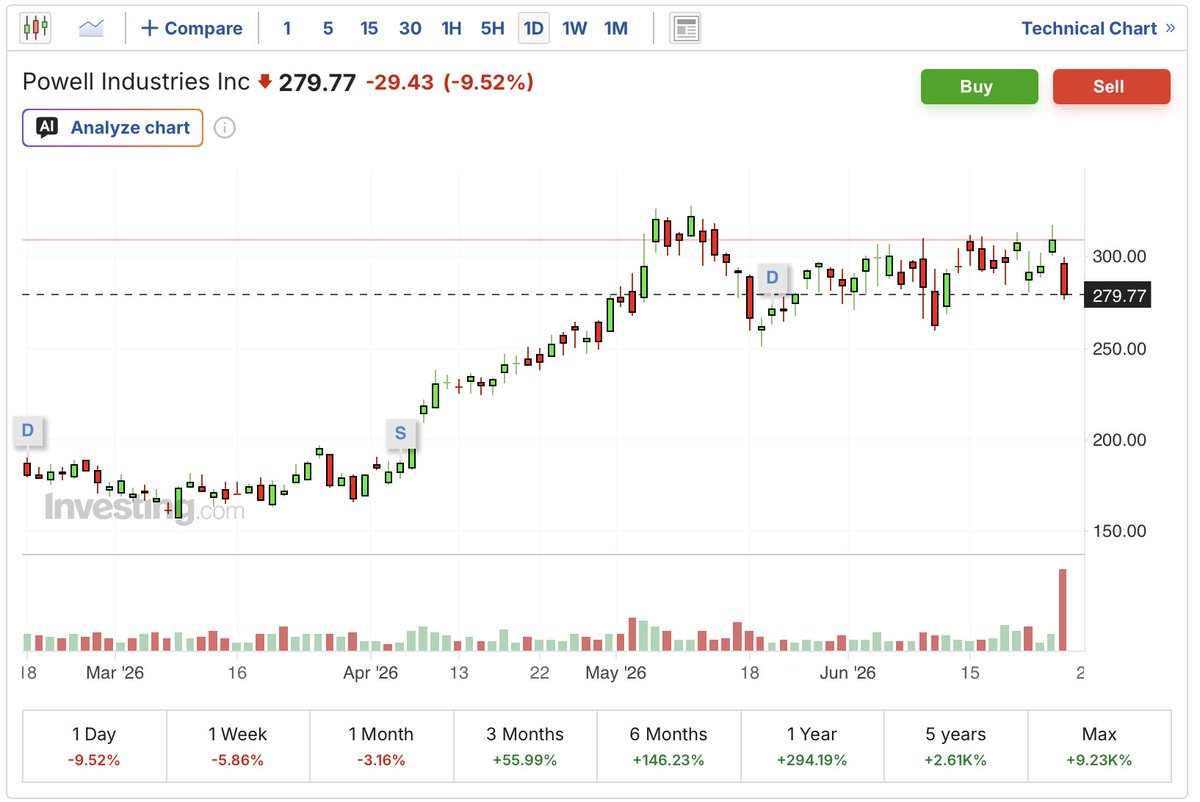1200x802 pixels.
Task: Click the D dividend marker in late May
Action: [772, 277]
